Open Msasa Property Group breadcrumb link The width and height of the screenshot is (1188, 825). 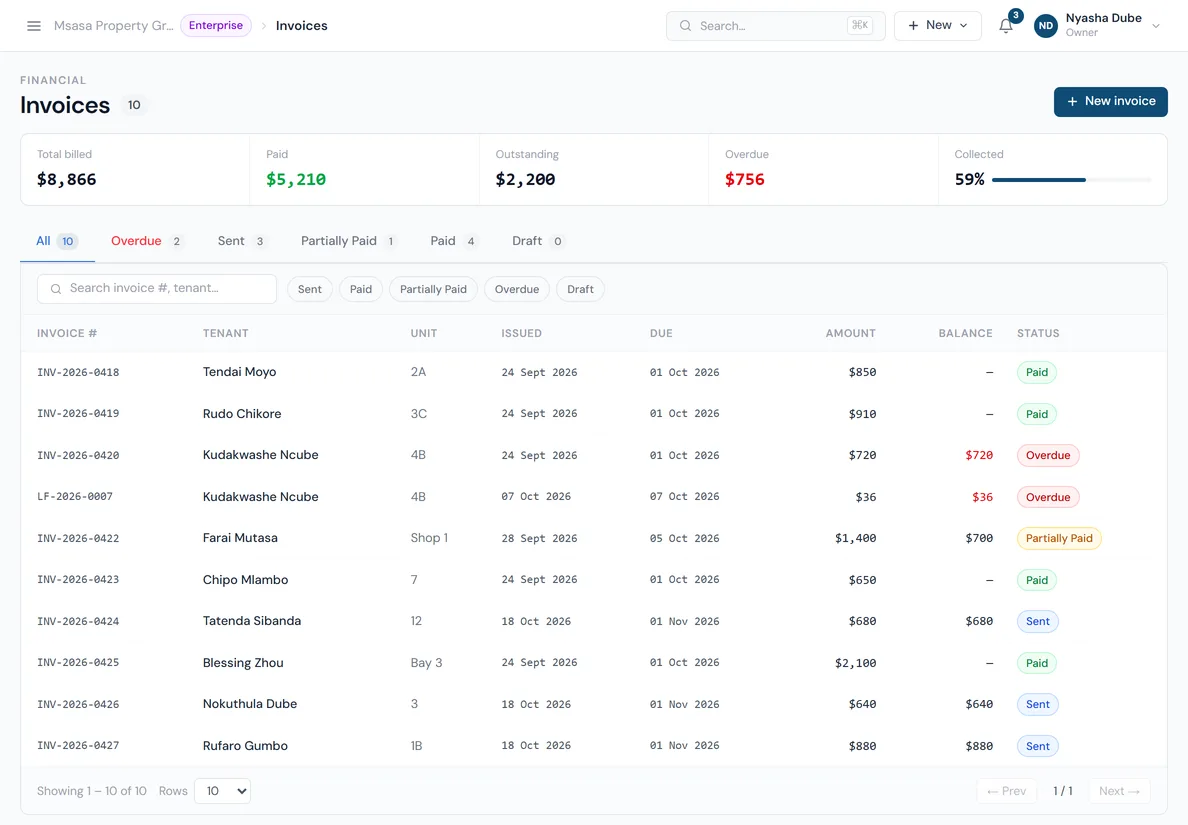click(x=114, y=26)
